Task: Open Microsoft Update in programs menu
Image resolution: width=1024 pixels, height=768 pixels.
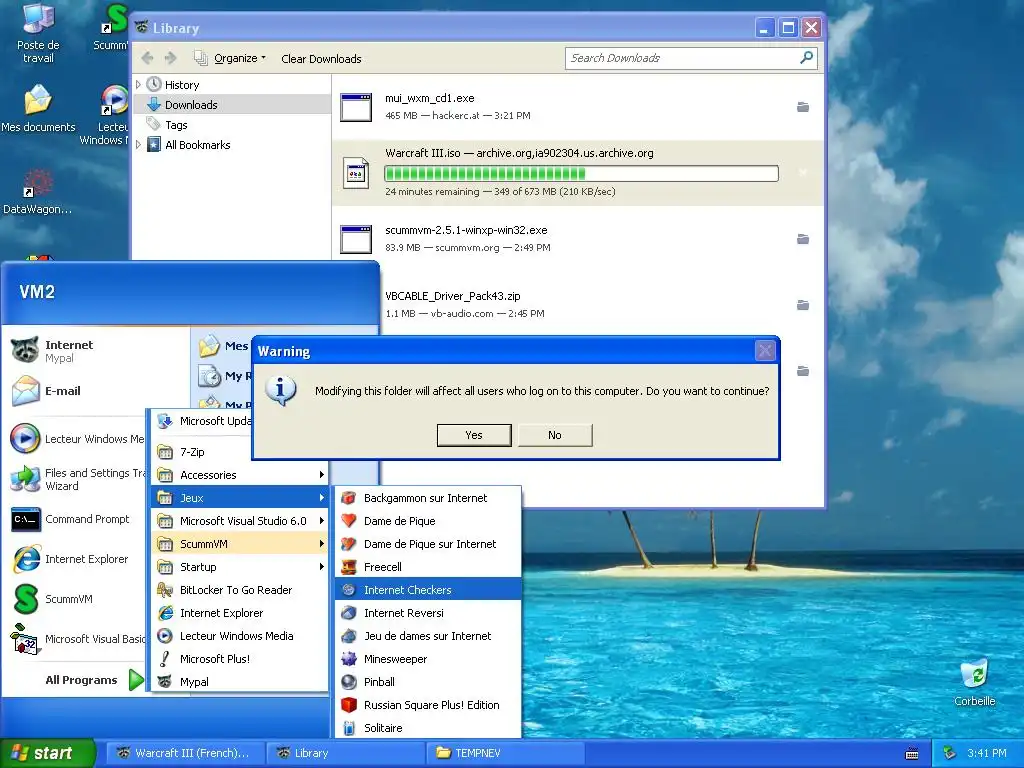Action: point(202,421)
